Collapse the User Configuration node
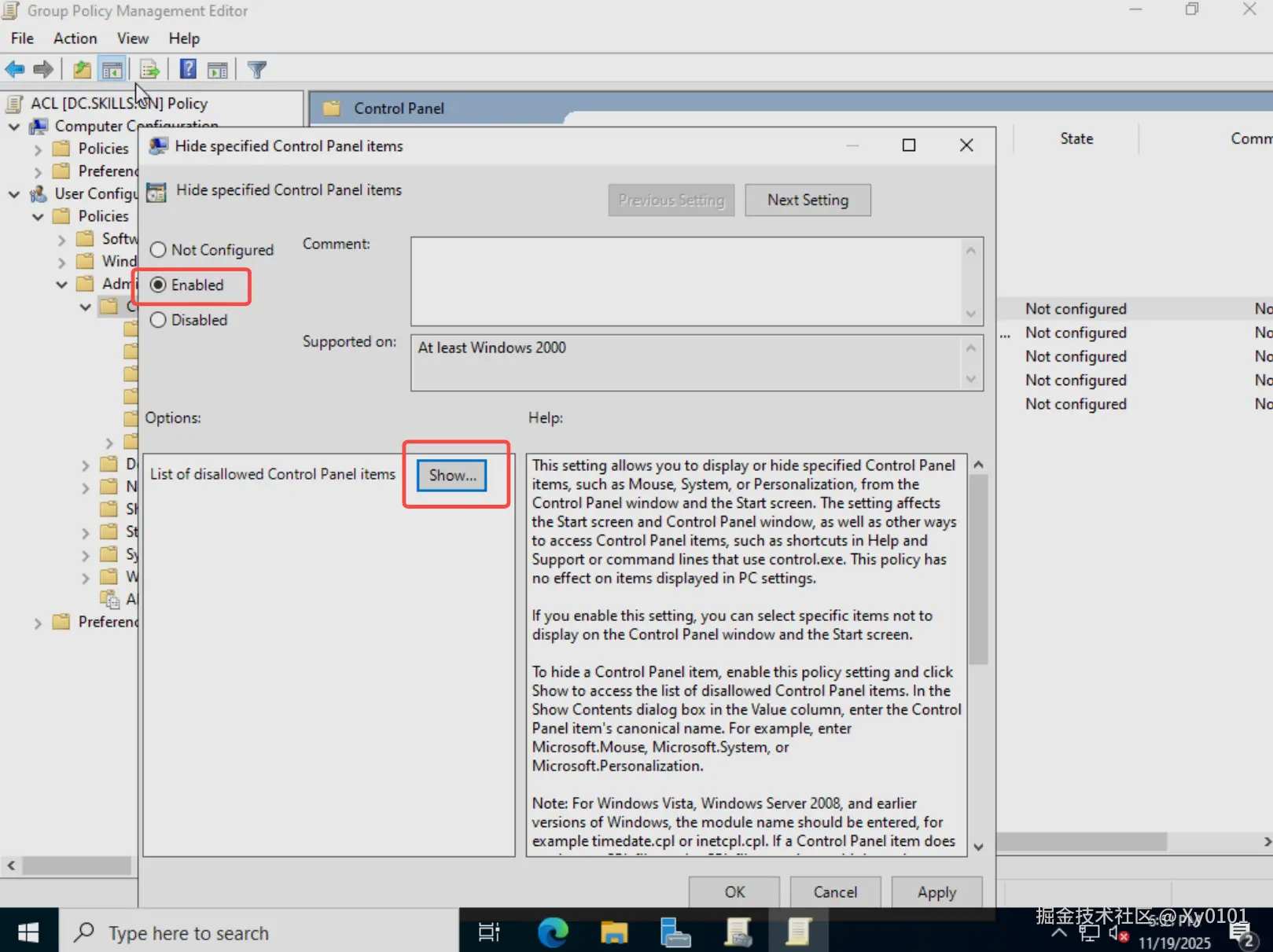The height and width of the screenshot is (952, 1273). (x=14, y=193)
